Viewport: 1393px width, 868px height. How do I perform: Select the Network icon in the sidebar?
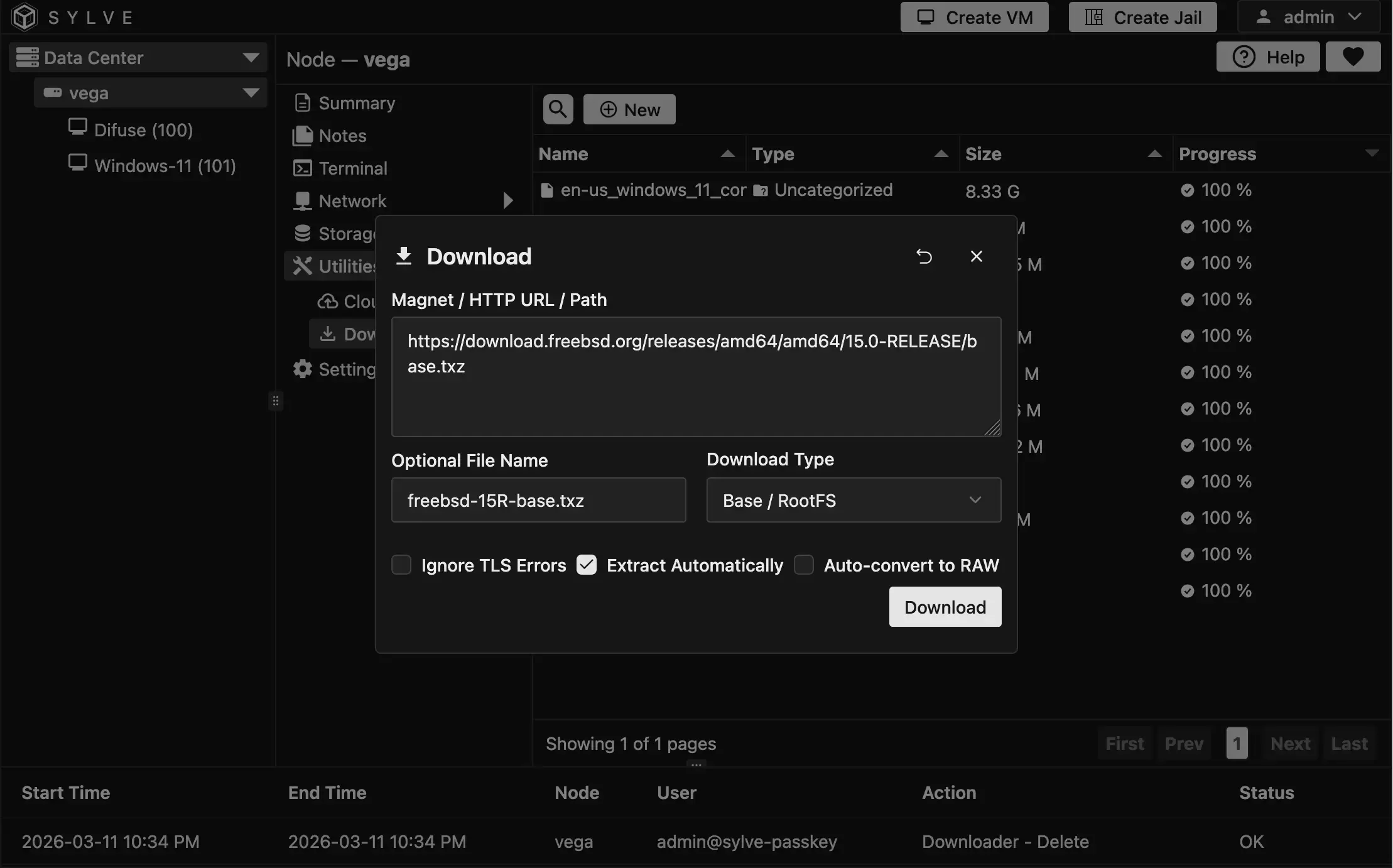coord(303,200)
